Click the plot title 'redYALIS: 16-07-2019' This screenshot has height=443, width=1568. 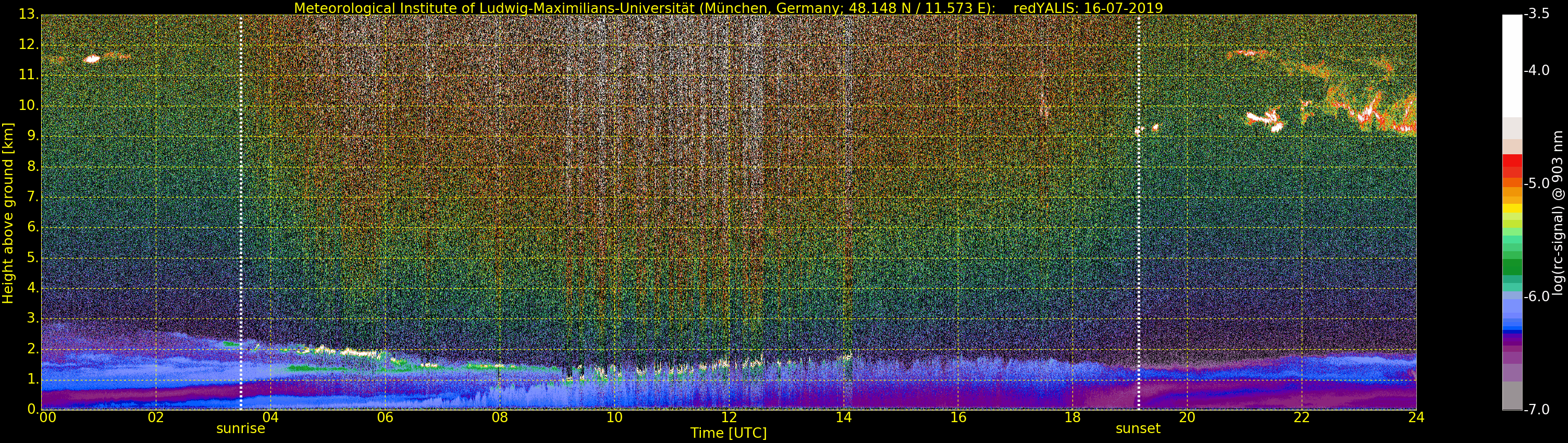tap(1088, 8)
